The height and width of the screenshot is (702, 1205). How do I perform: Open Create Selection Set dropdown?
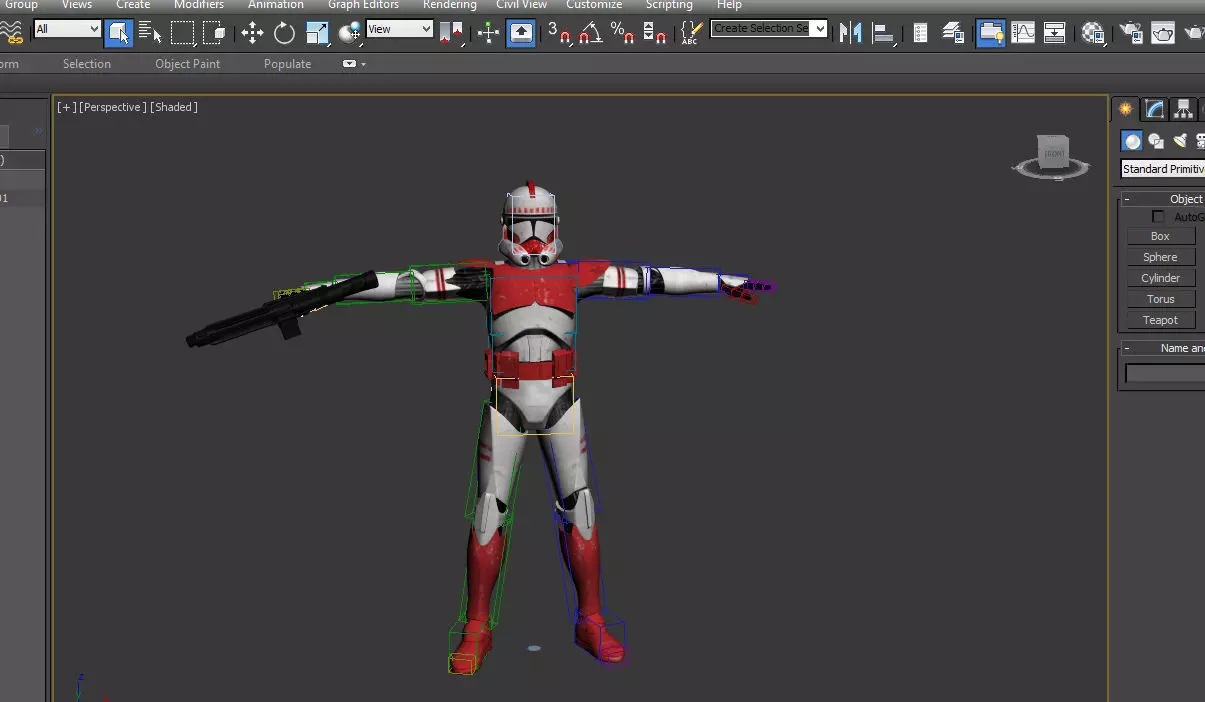tap(769, 28)
